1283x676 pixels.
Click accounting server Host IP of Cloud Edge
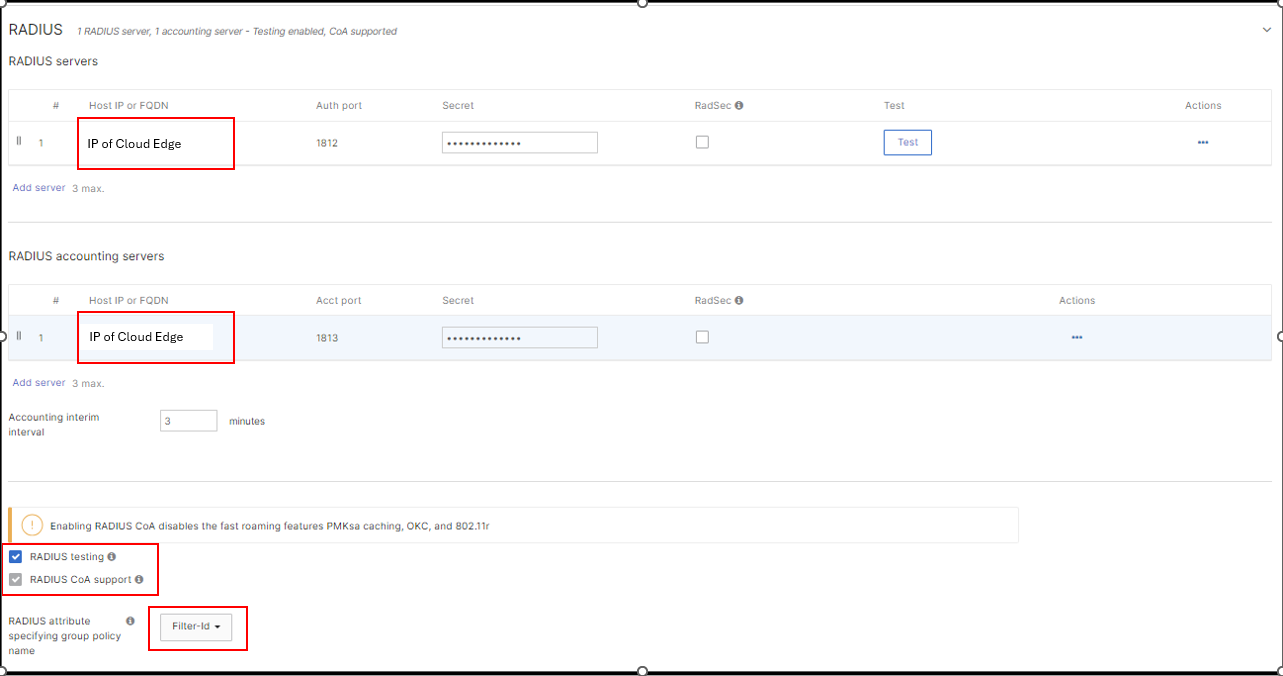tap(136, 337)
